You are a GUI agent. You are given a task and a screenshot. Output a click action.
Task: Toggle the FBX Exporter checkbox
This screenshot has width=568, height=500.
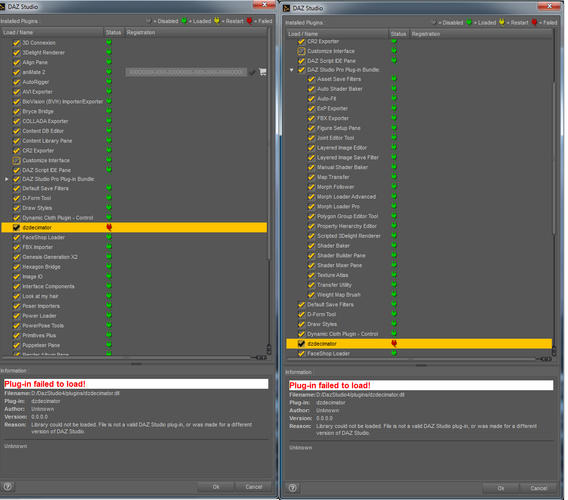pos(311,118)
